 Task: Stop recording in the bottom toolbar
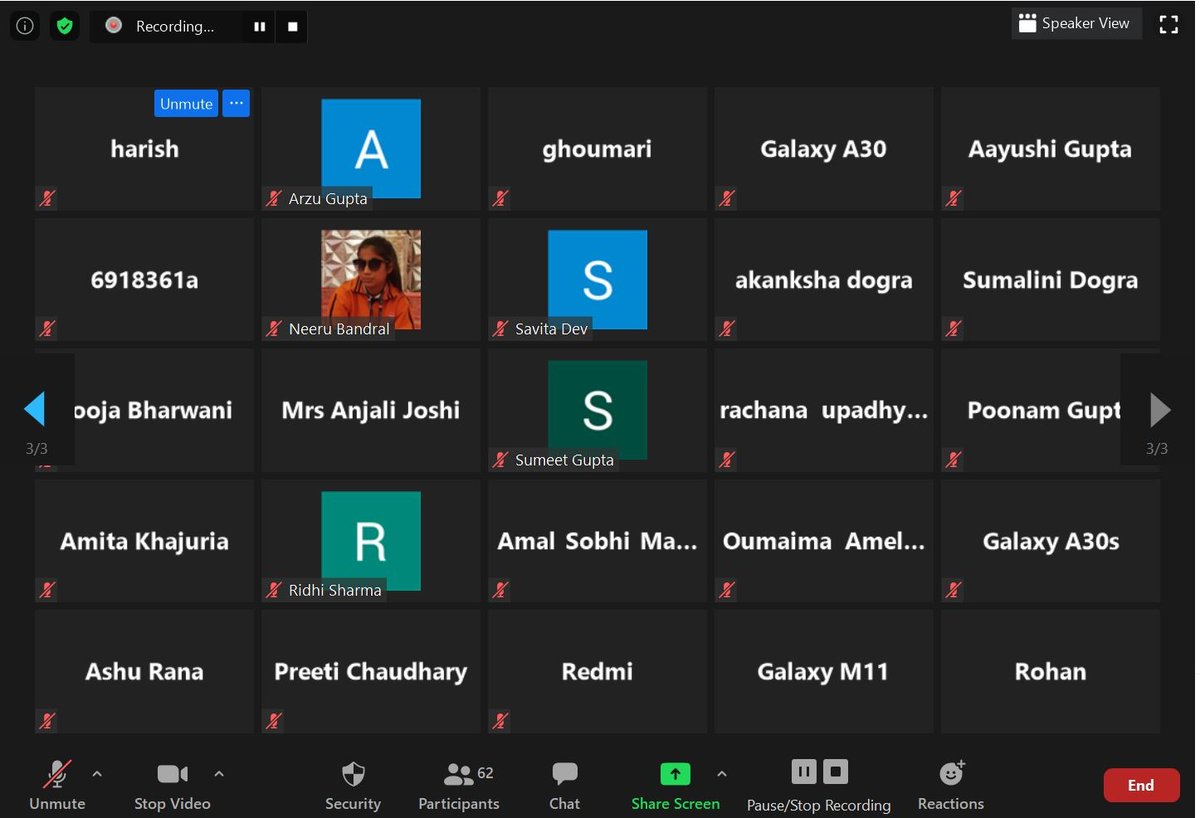click(x=836, y=772)
